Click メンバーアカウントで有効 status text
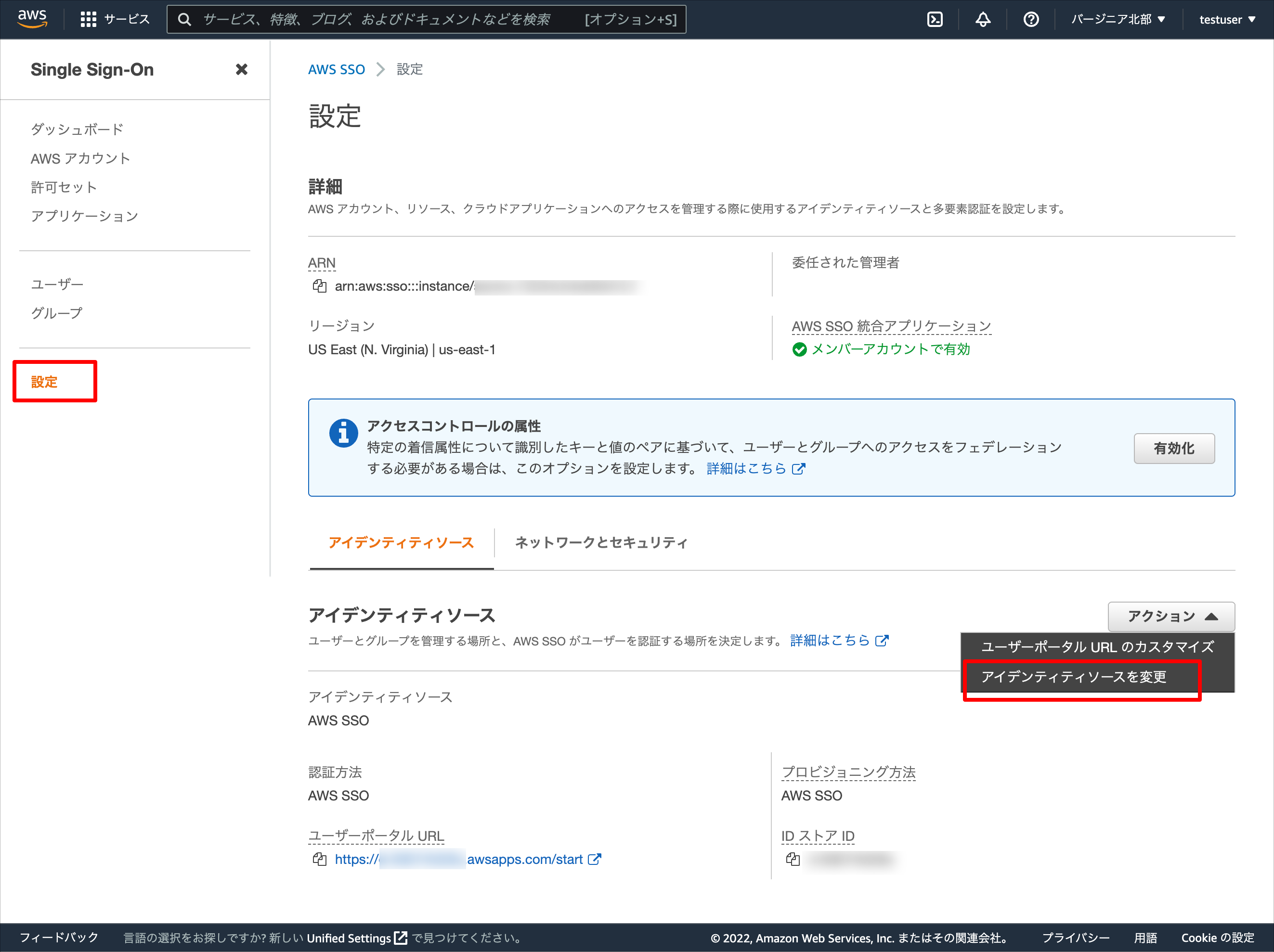1274x952 pixels. (890, 349)
